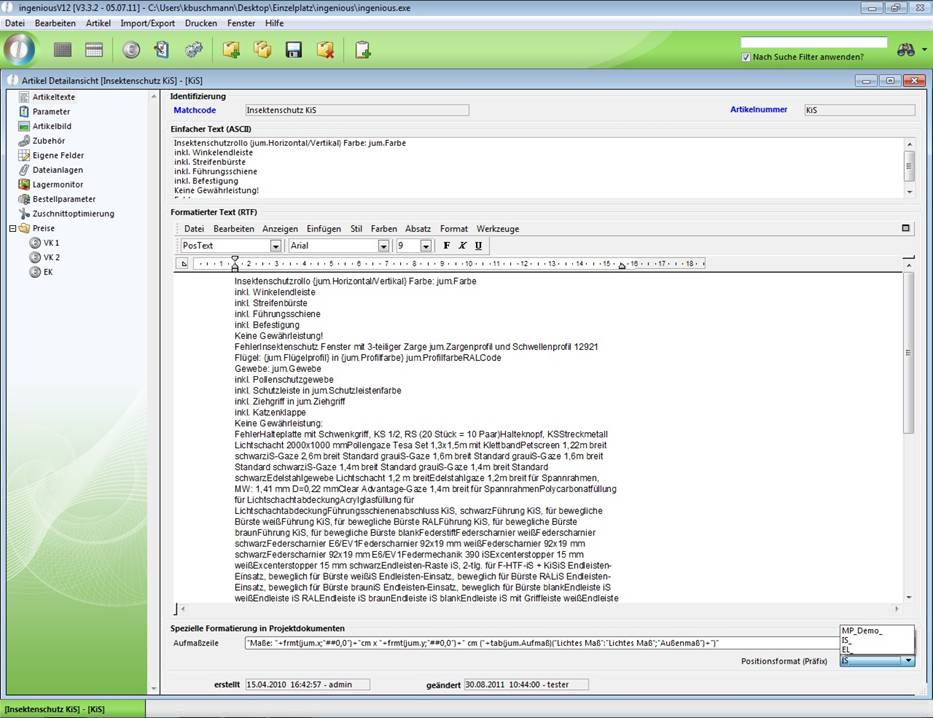Click the Euro coin toolbar icon
The image size is (933, 718).
click(x=131, y=49)
